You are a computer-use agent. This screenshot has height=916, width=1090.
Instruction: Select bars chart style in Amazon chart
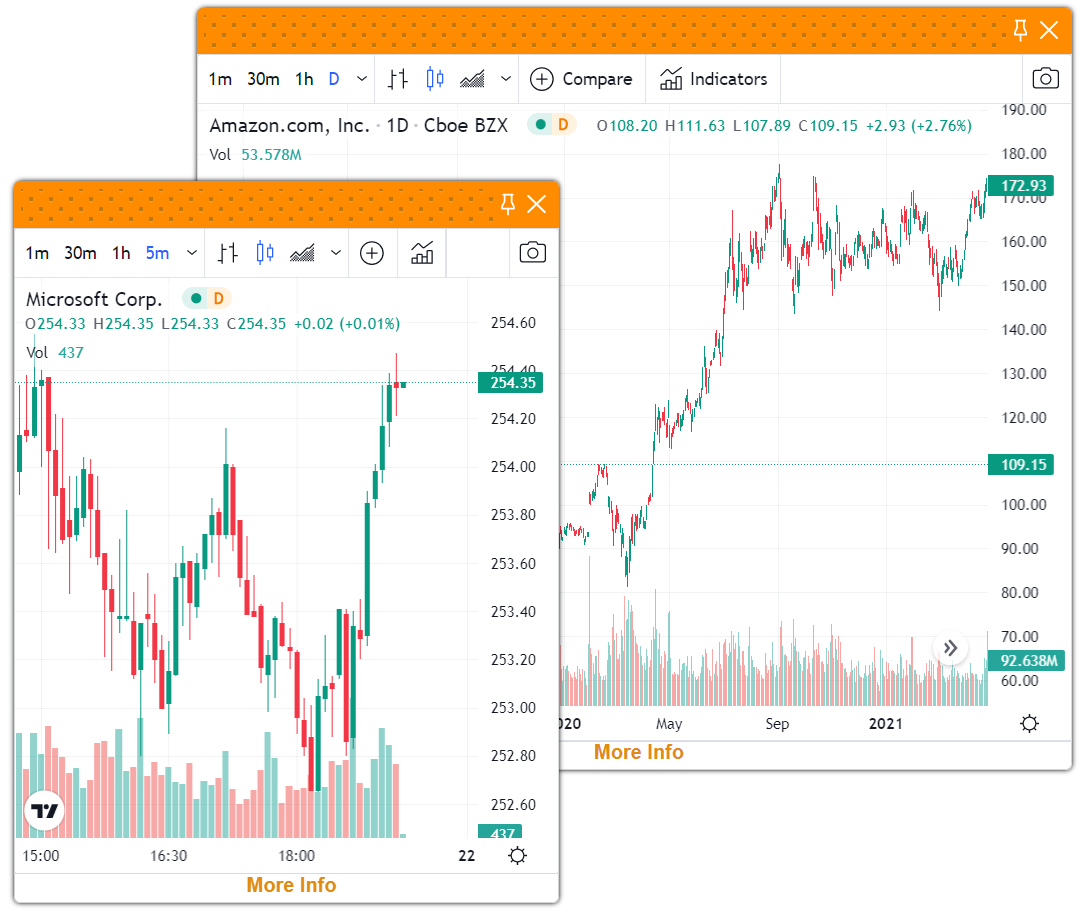click(398, 79)
